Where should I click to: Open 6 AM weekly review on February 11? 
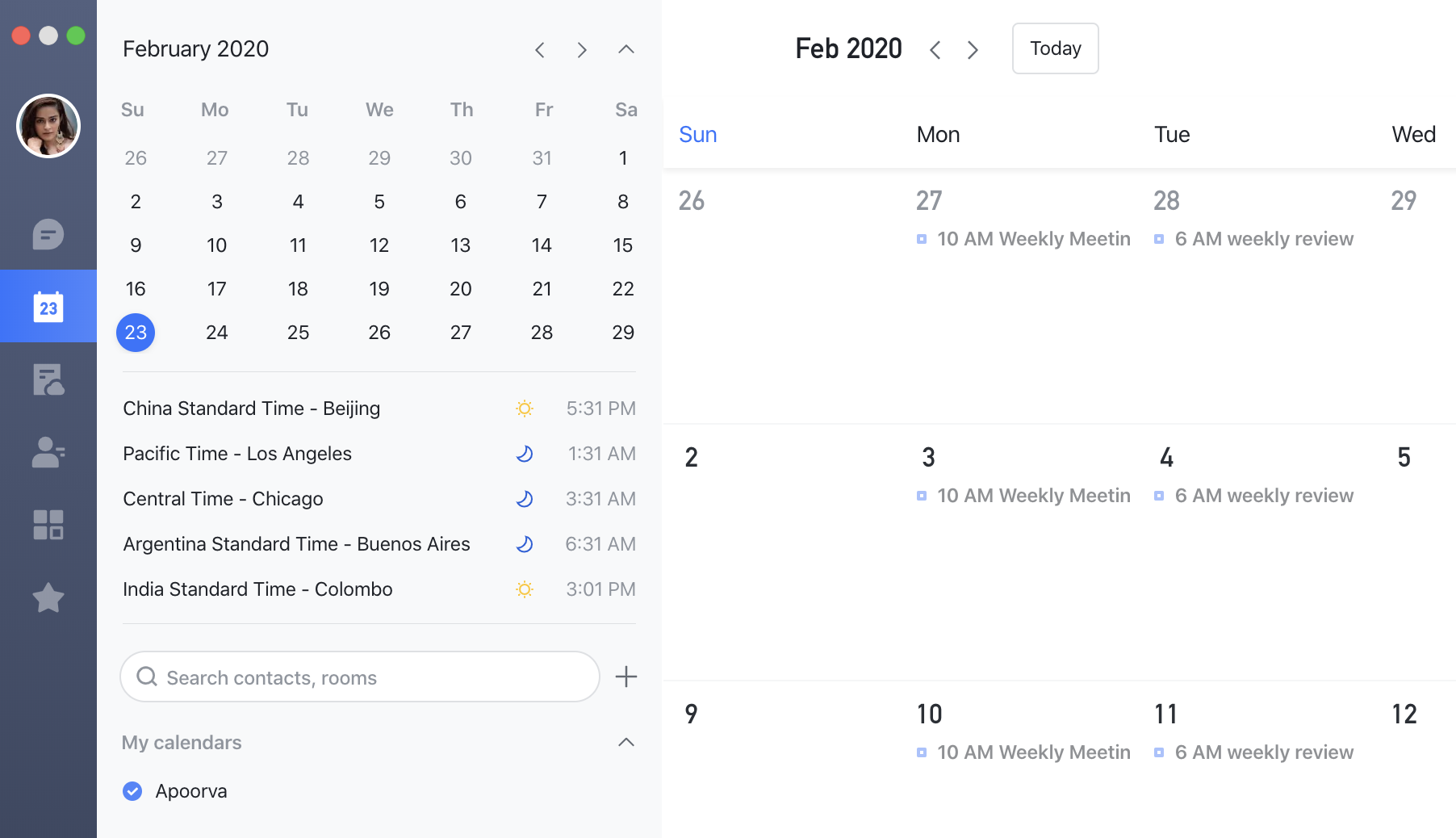tap(1254, 752)
